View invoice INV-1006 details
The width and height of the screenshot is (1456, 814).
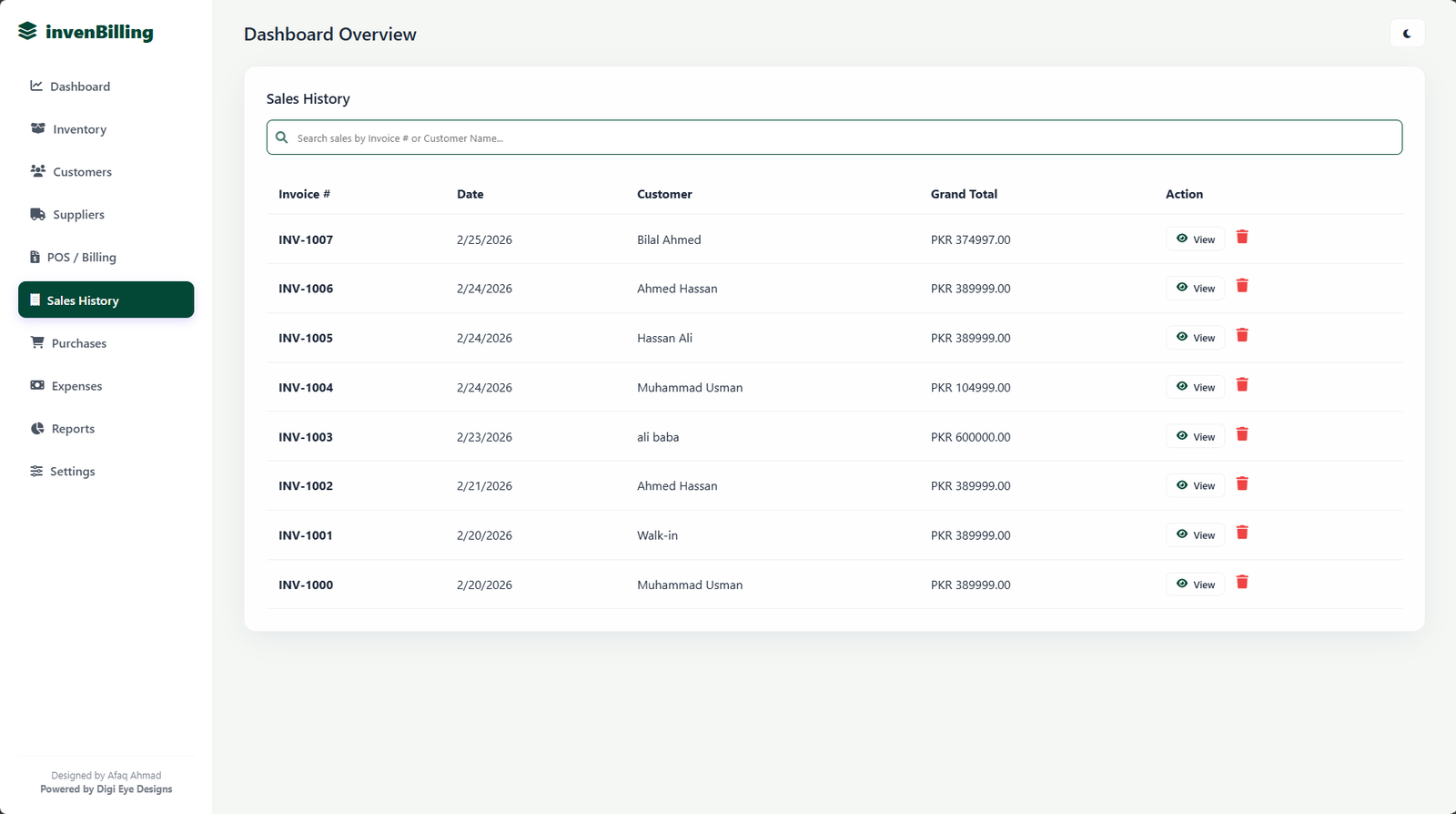click(x=1195, y=289)
